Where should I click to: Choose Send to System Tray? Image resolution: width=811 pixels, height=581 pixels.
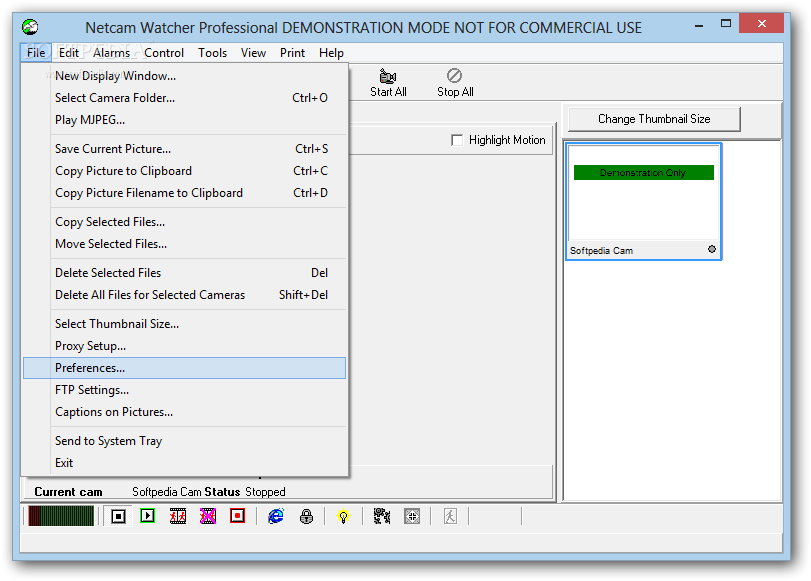click(185, 441)
